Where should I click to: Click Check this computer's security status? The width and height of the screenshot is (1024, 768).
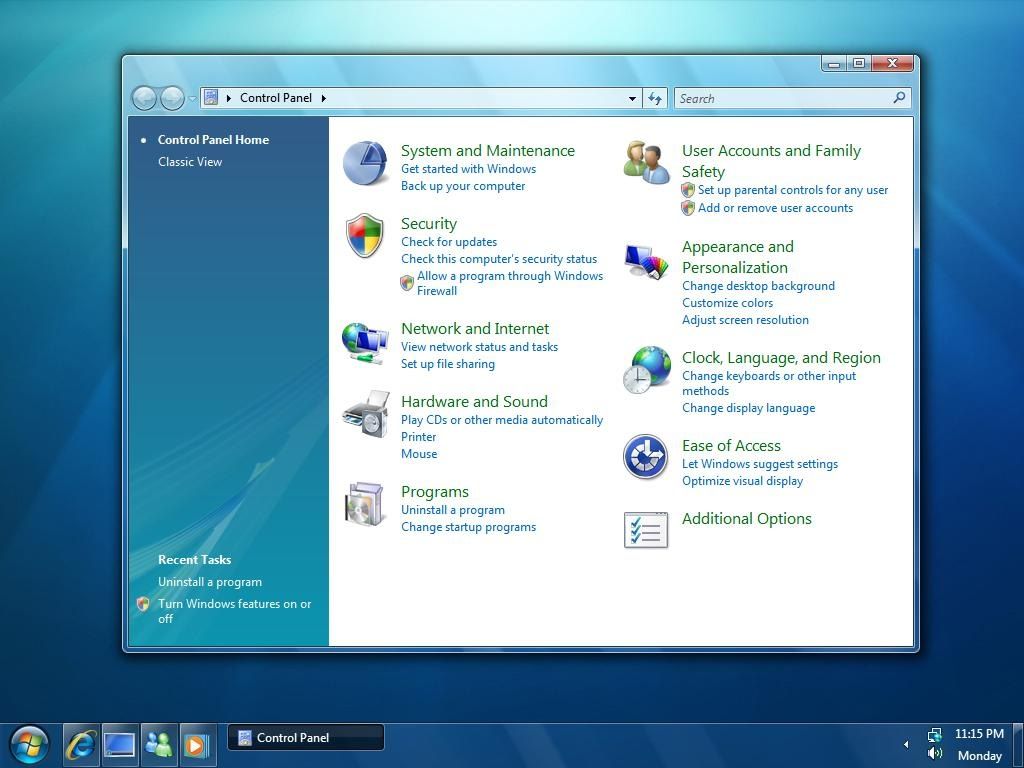(x=499, y=259)
